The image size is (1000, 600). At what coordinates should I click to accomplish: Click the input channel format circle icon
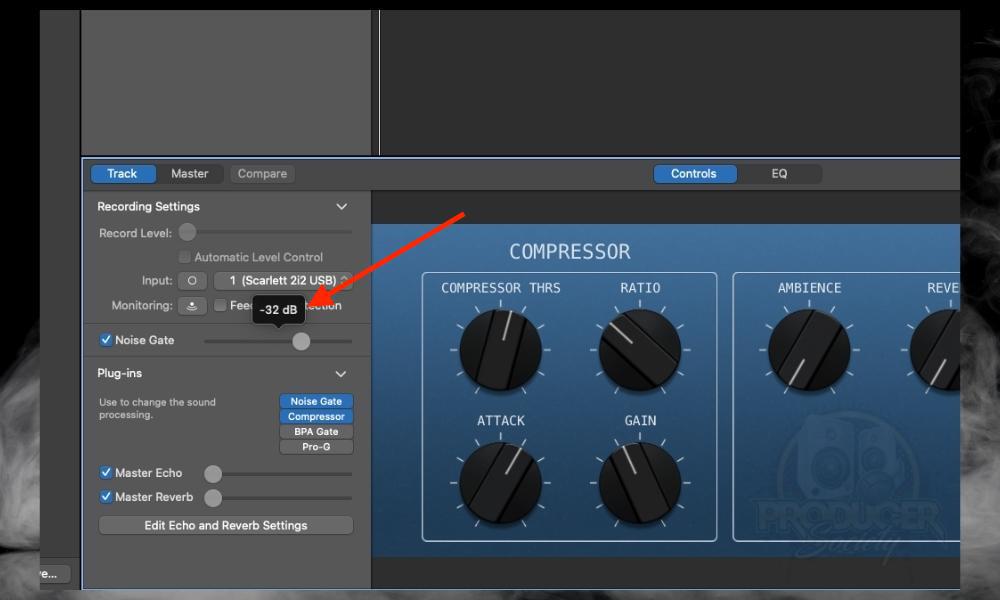tap(192, 281)
